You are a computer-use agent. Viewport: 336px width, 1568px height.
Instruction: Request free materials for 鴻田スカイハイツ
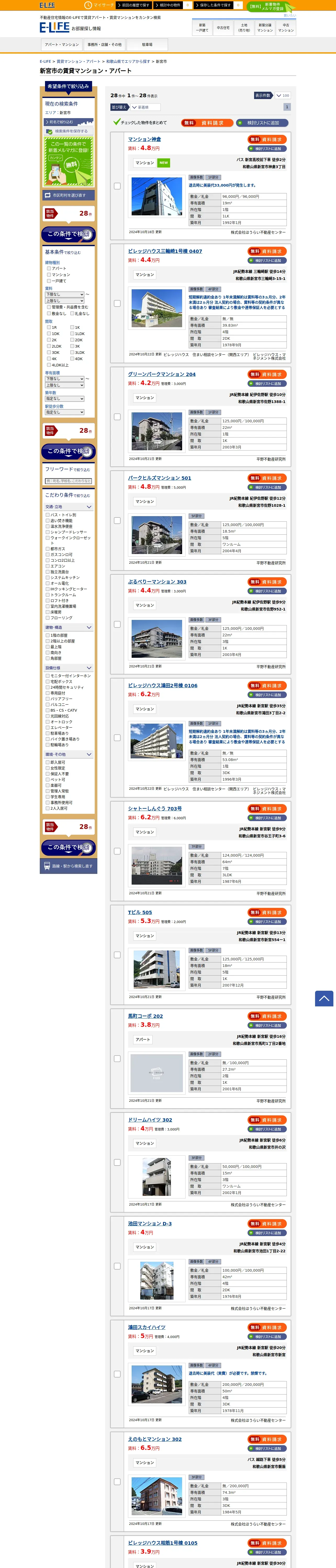268,1328
